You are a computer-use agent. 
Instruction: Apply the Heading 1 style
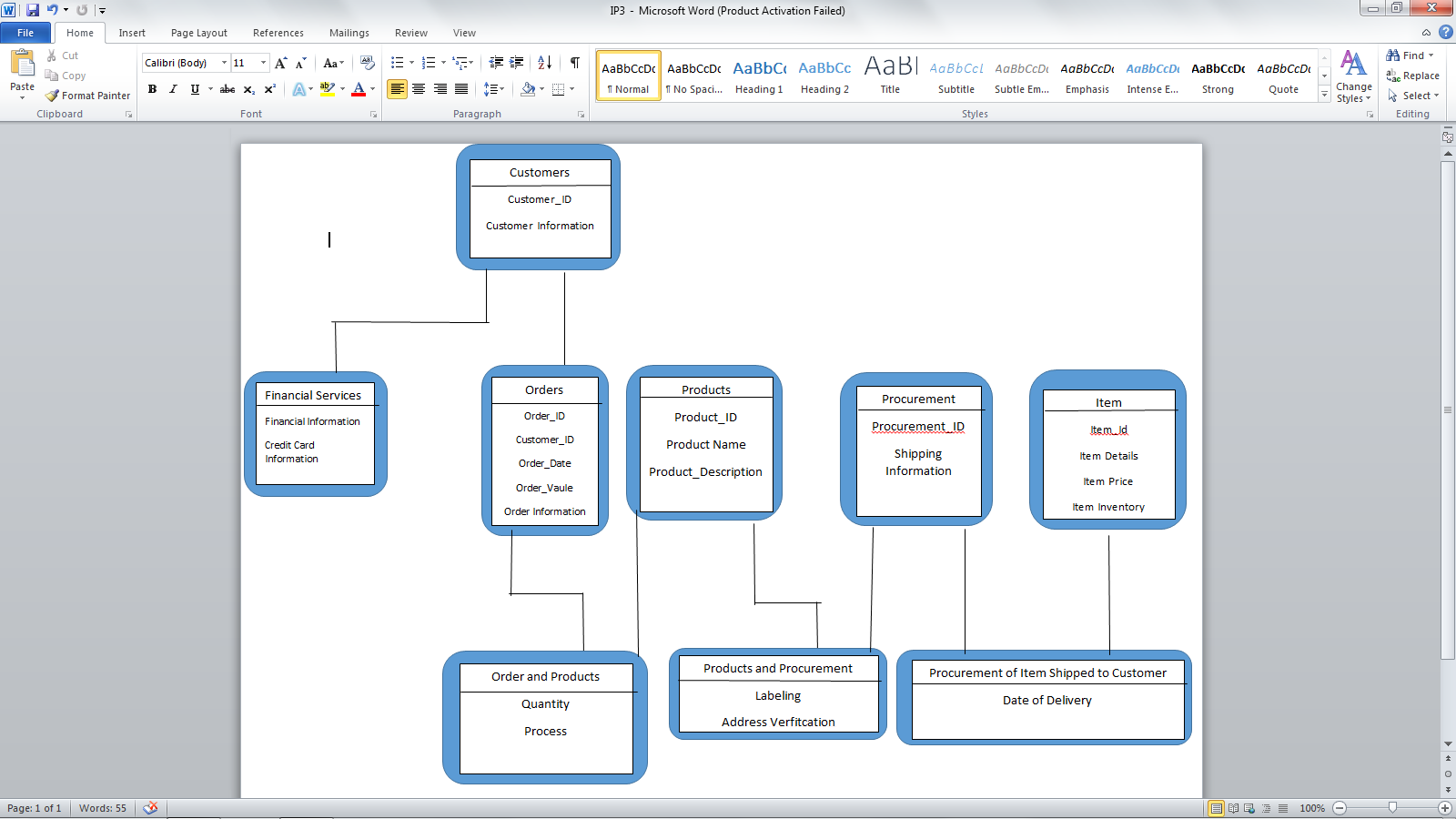[759, 76]
